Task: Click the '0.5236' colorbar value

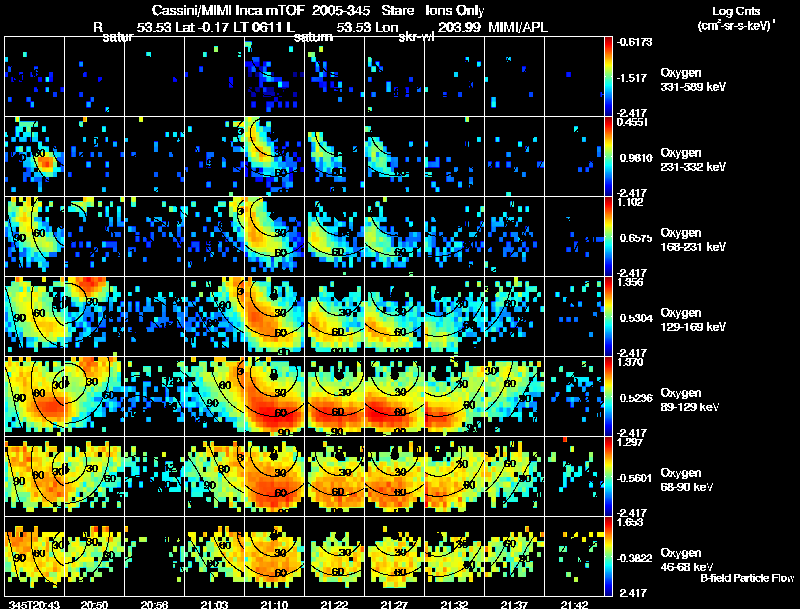Action: pyautogui.click(x=636, y=398)
